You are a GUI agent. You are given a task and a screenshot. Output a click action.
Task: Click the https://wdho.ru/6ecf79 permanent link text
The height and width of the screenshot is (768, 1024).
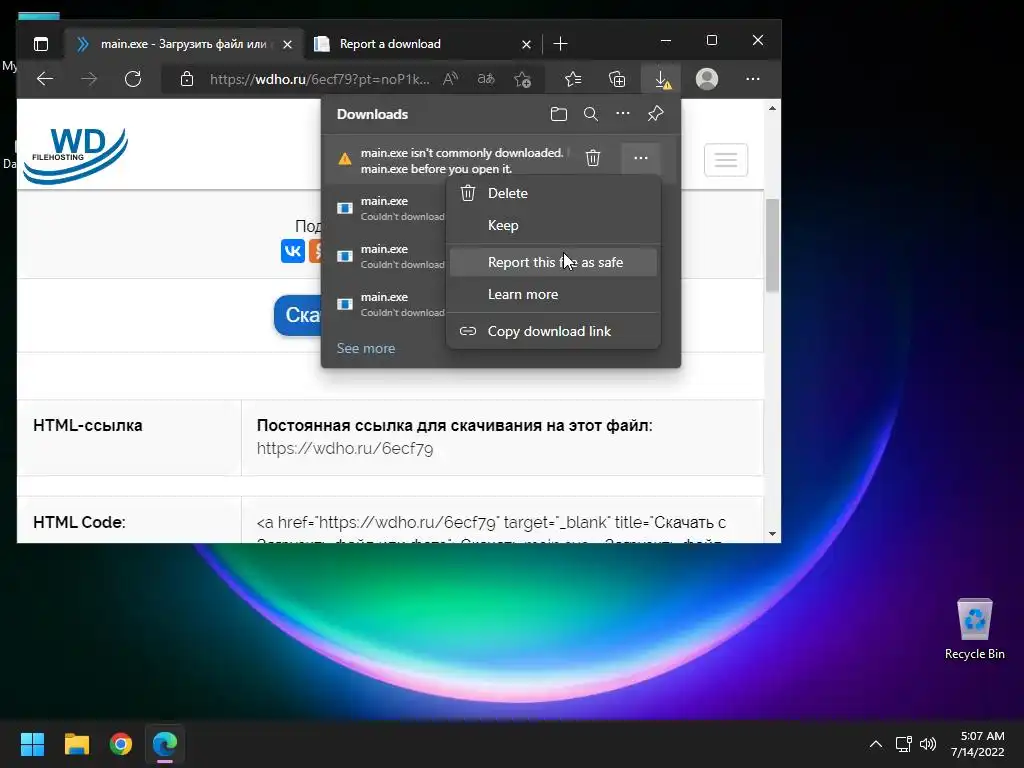coord(345,449)
